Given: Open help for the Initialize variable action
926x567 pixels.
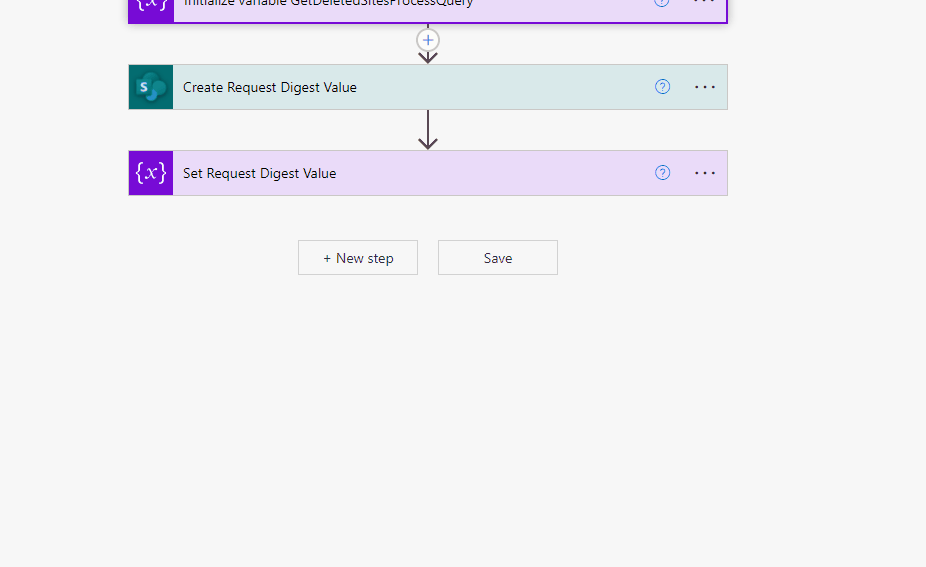Looking at the screenshot, I should point(662,3).
